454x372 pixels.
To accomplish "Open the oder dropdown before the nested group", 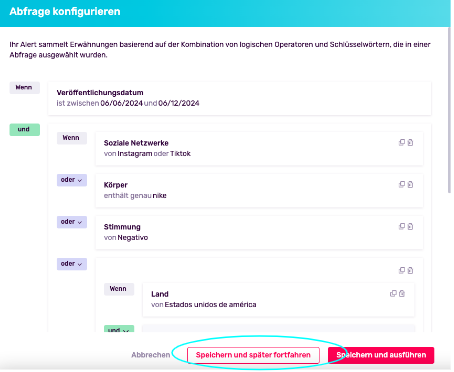I will point(72,264).
